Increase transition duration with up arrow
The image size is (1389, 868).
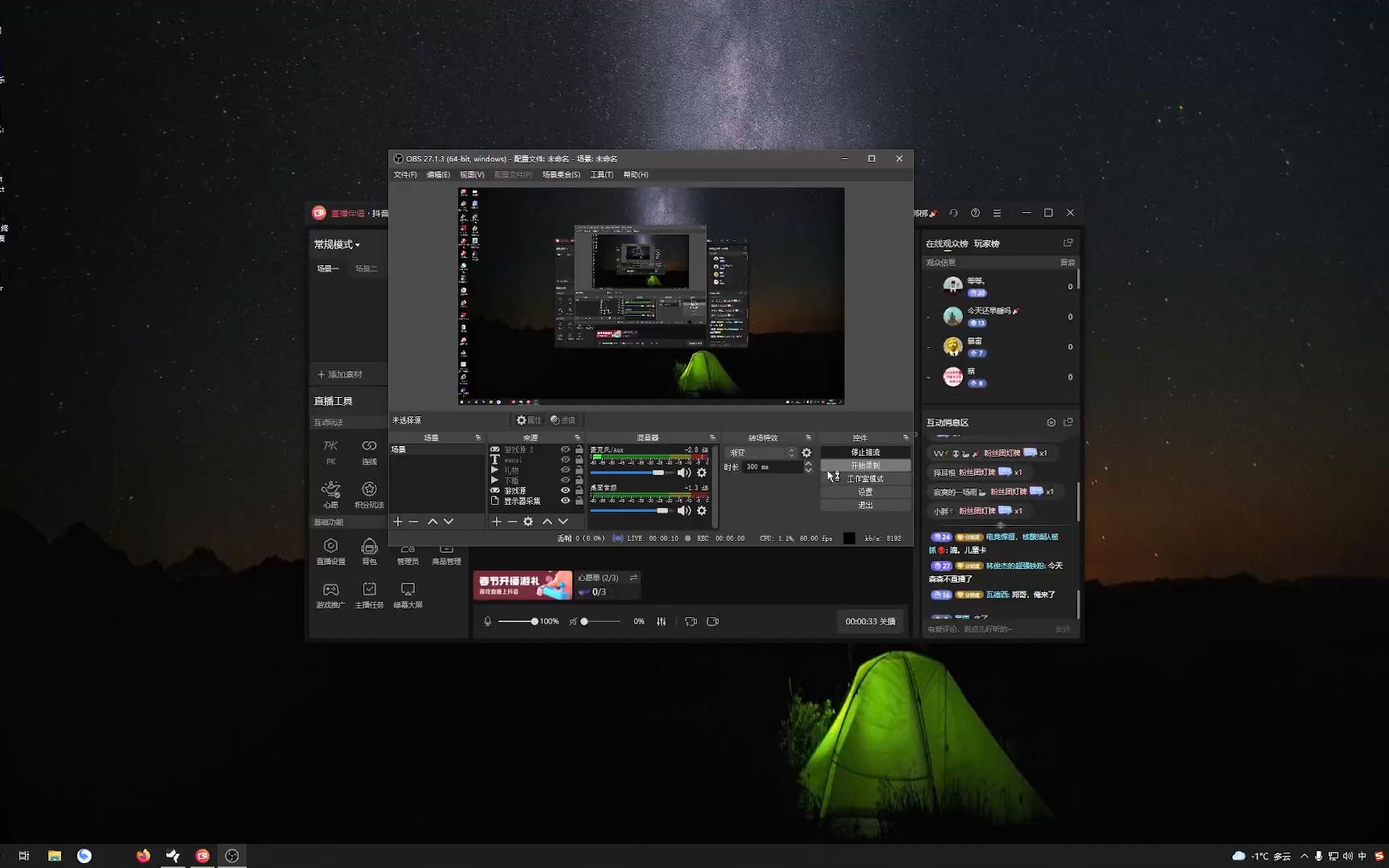pos(808,464)
